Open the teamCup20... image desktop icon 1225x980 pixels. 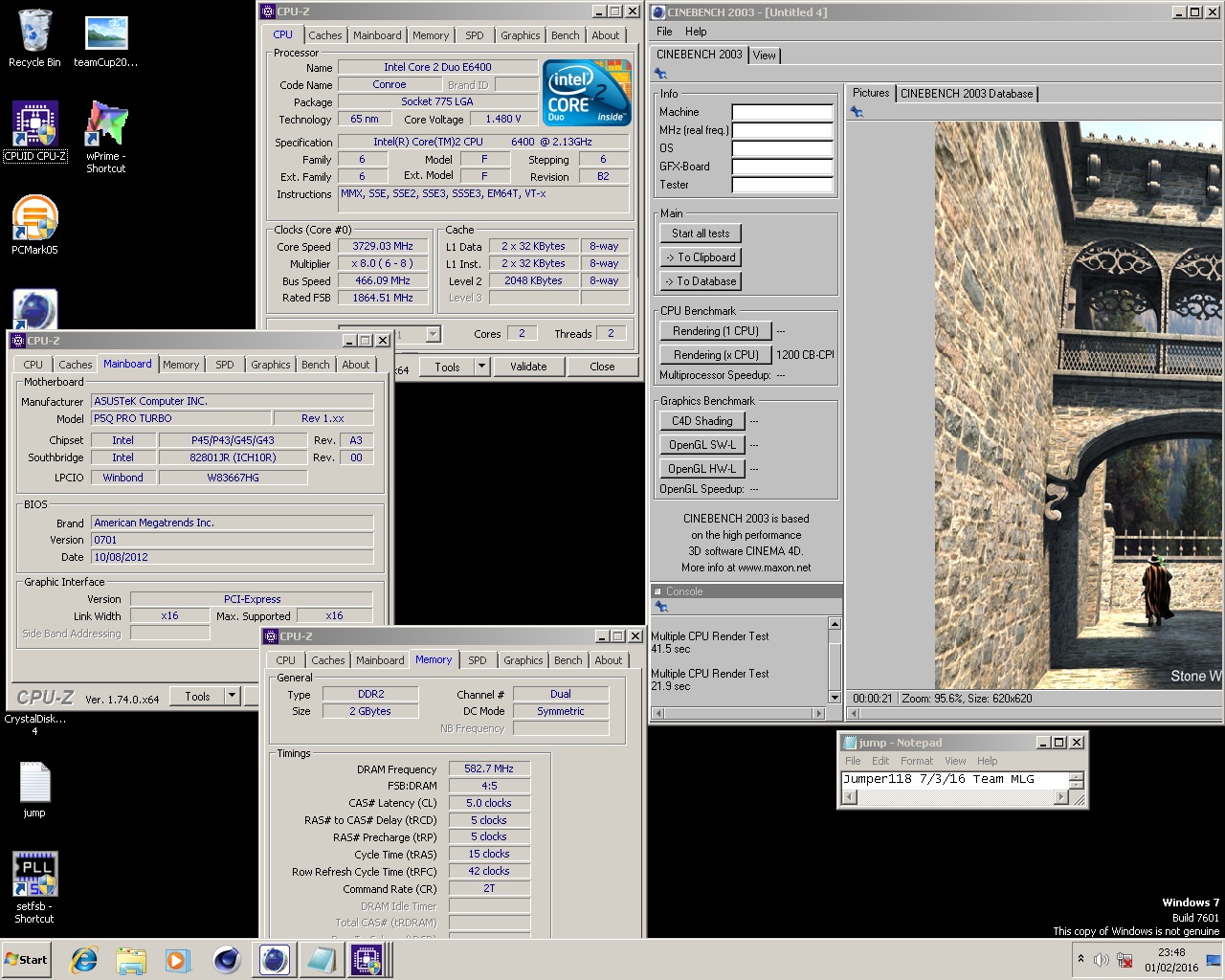[x=105, y=41]
